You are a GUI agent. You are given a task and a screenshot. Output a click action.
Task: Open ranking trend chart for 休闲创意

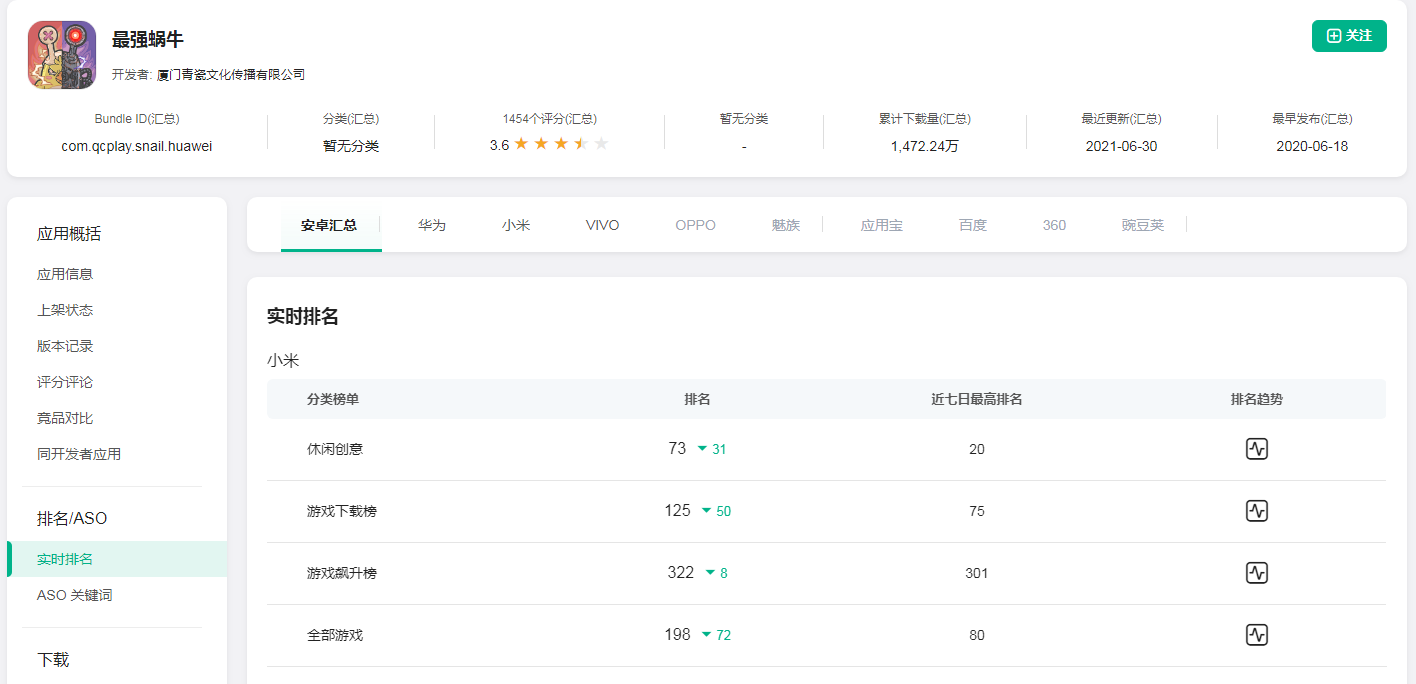coord(1256,449)
